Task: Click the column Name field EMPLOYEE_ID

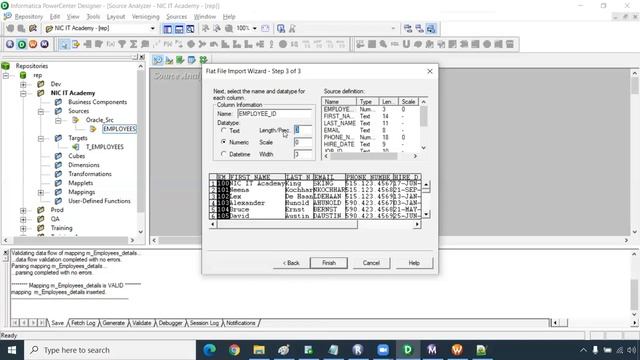Action: [x=274, y=114]
